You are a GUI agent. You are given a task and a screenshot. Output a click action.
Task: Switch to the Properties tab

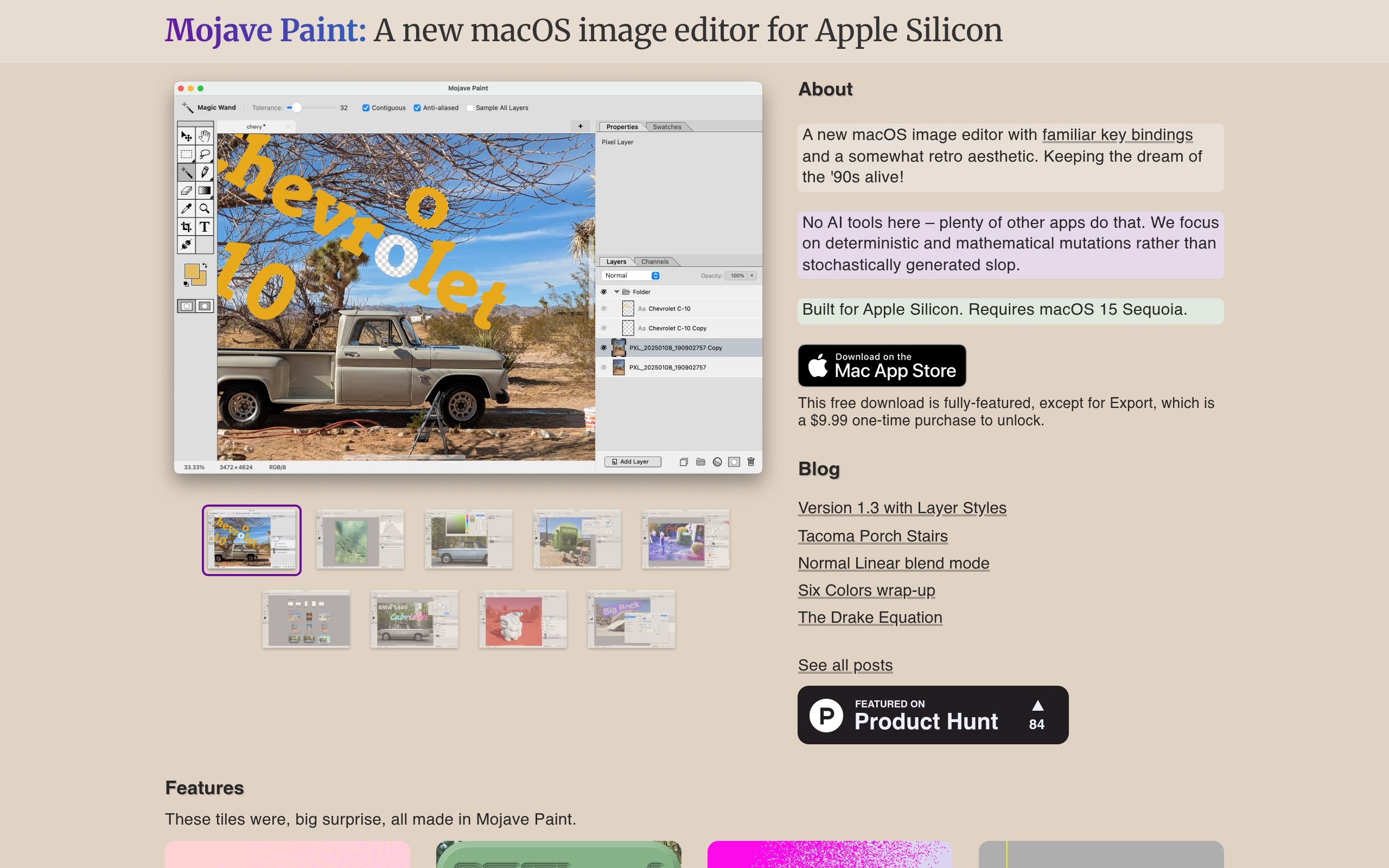(x=622, y=127)
